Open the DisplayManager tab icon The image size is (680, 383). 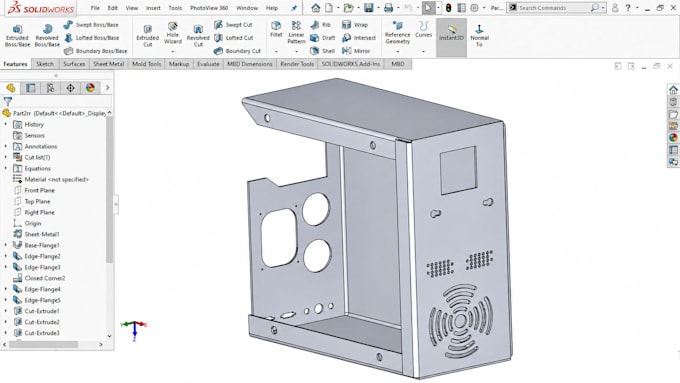(x=90, y=88)
